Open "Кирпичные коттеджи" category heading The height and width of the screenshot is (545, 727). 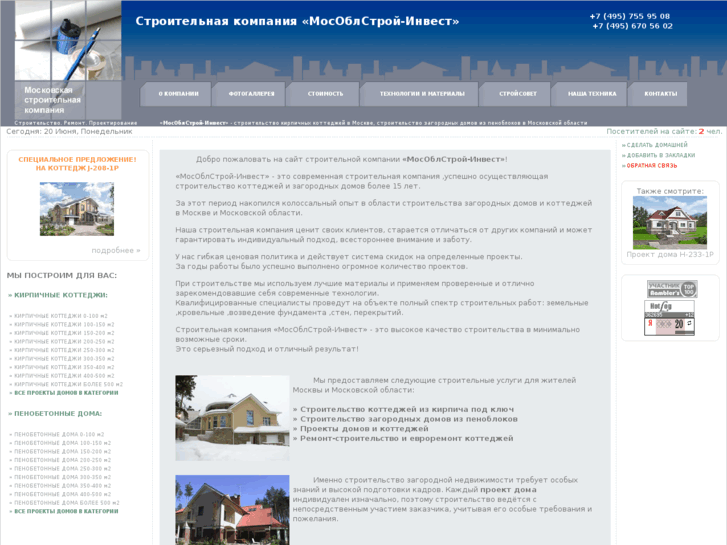(x=60, y=295)
